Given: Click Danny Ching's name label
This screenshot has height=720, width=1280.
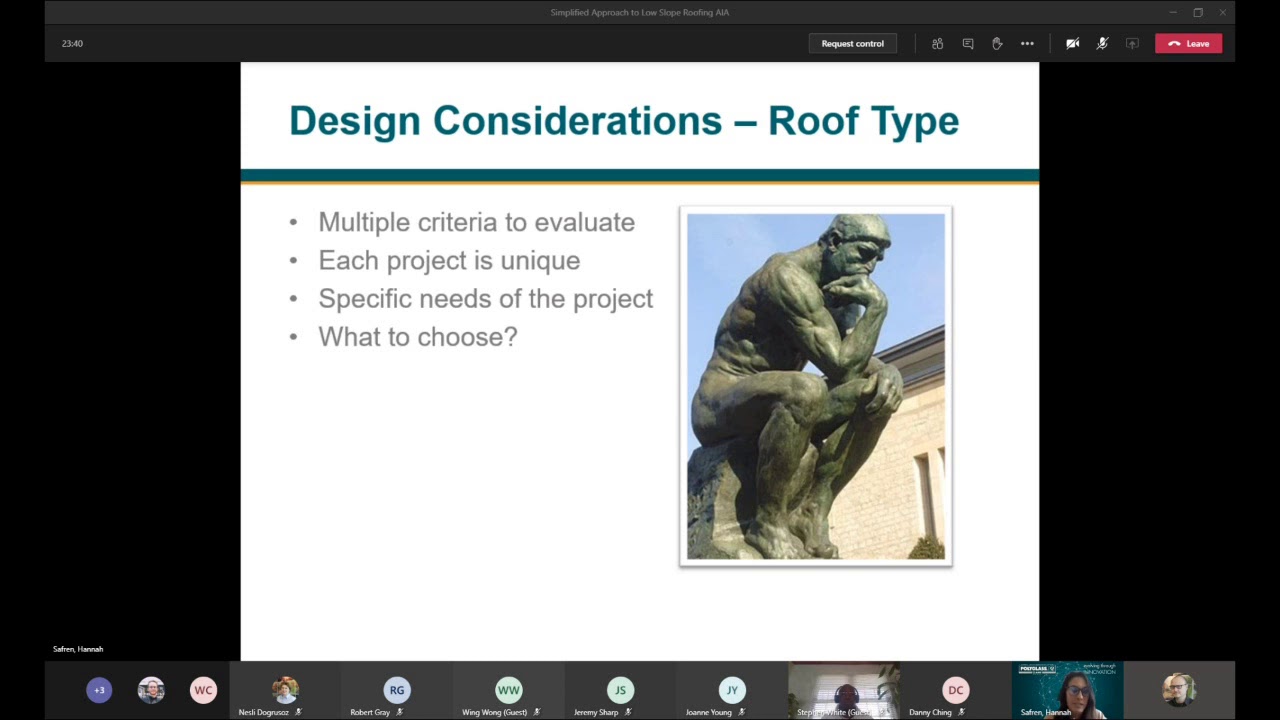Looking at the screenshot, I should [930, 712].
